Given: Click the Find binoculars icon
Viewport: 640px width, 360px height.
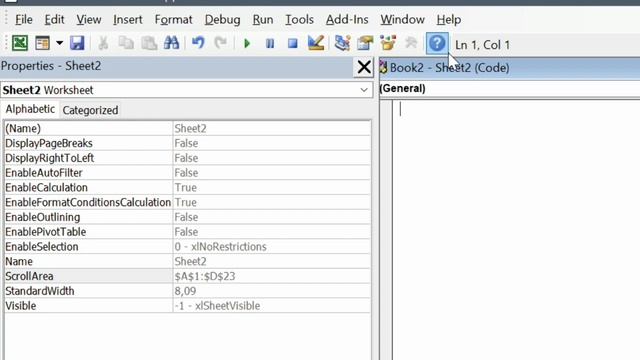Looking at the screenshot, I should tap(171, 43).
